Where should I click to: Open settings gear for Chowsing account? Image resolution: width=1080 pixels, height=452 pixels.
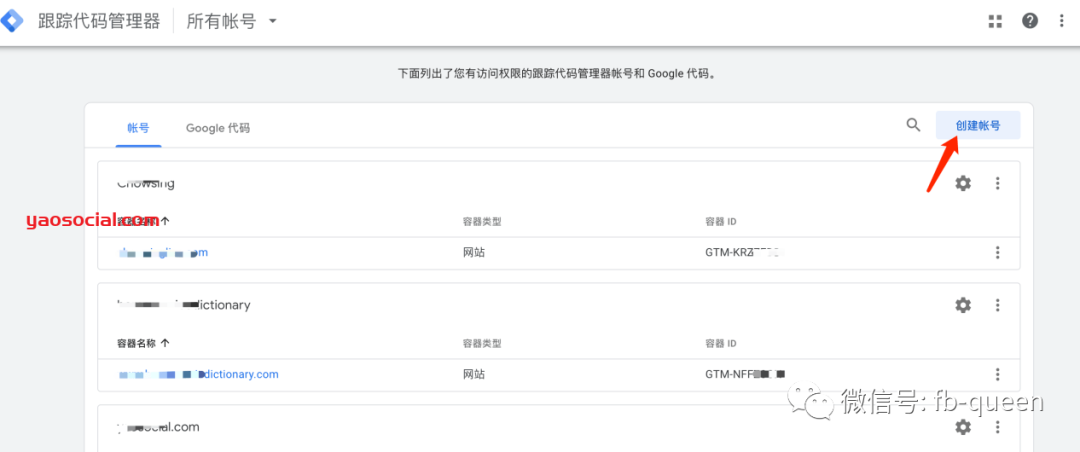tap(963, 183)
